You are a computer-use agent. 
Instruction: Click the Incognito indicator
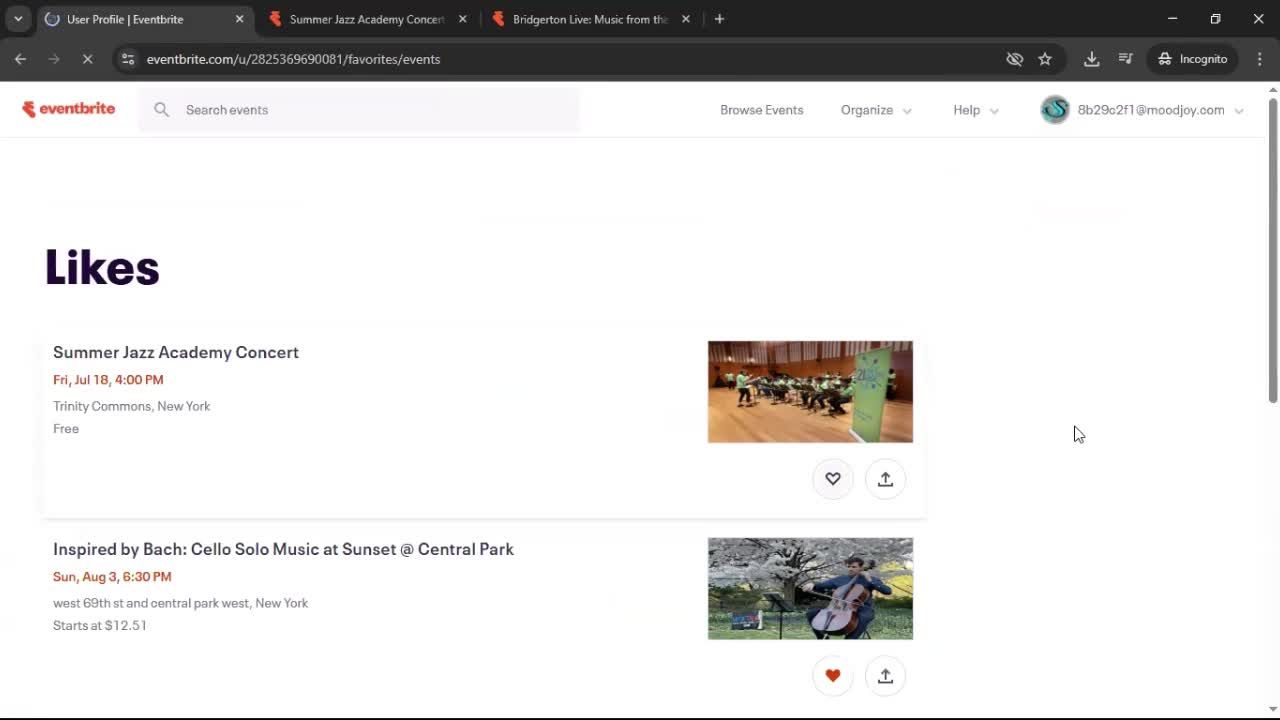tap(1193, 59)
